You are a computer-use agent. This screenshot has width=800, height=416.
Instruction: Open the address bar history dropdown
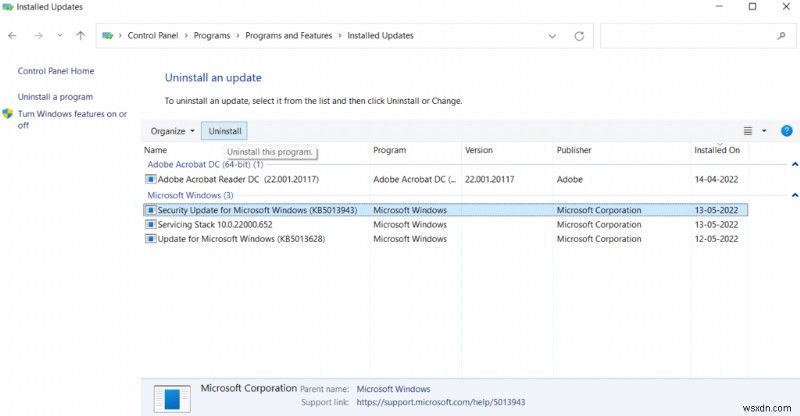pos(553,36)
